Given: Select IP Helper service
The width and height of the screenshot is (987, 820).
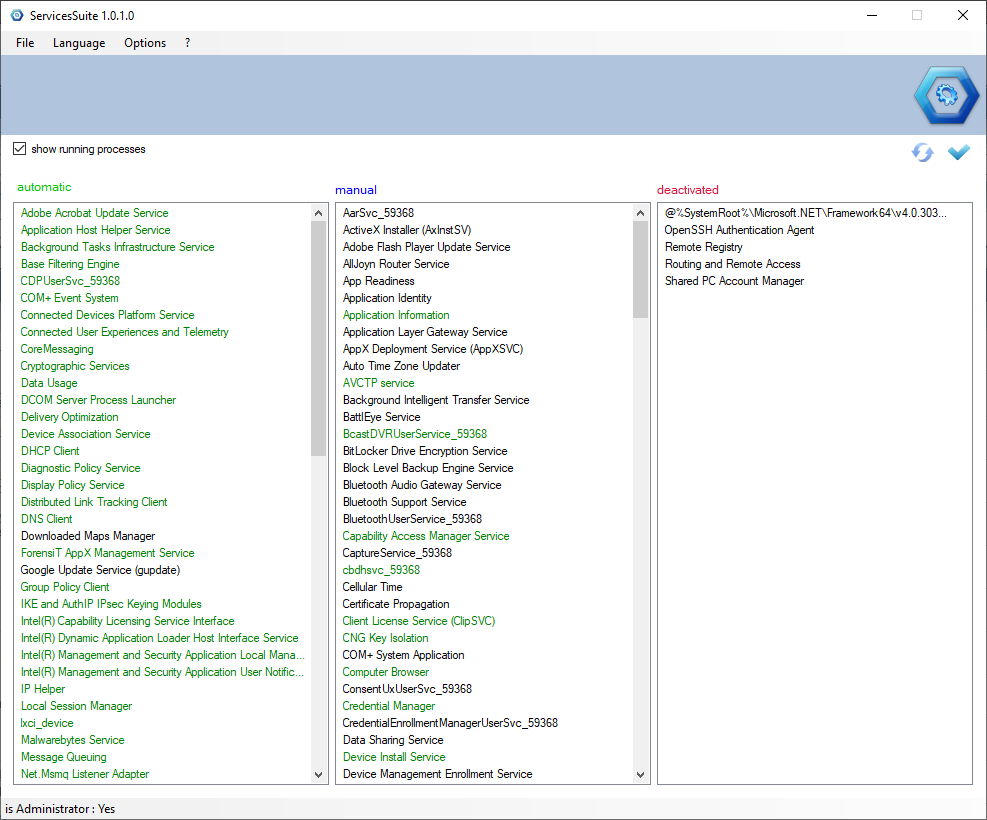Looking at the screenshot, I should (x=43, y=688).
